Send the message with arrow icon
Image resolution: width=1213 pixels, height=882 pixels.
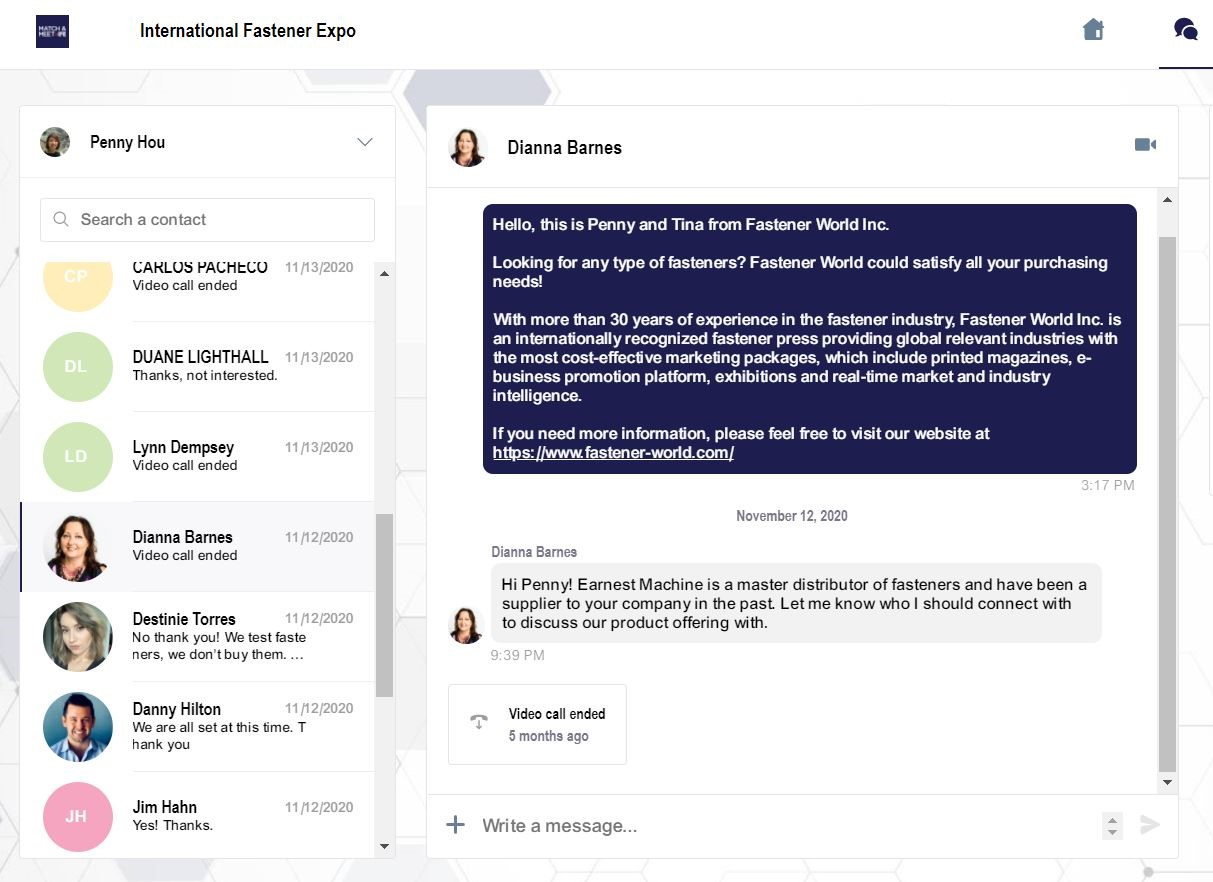[1150, 825]
